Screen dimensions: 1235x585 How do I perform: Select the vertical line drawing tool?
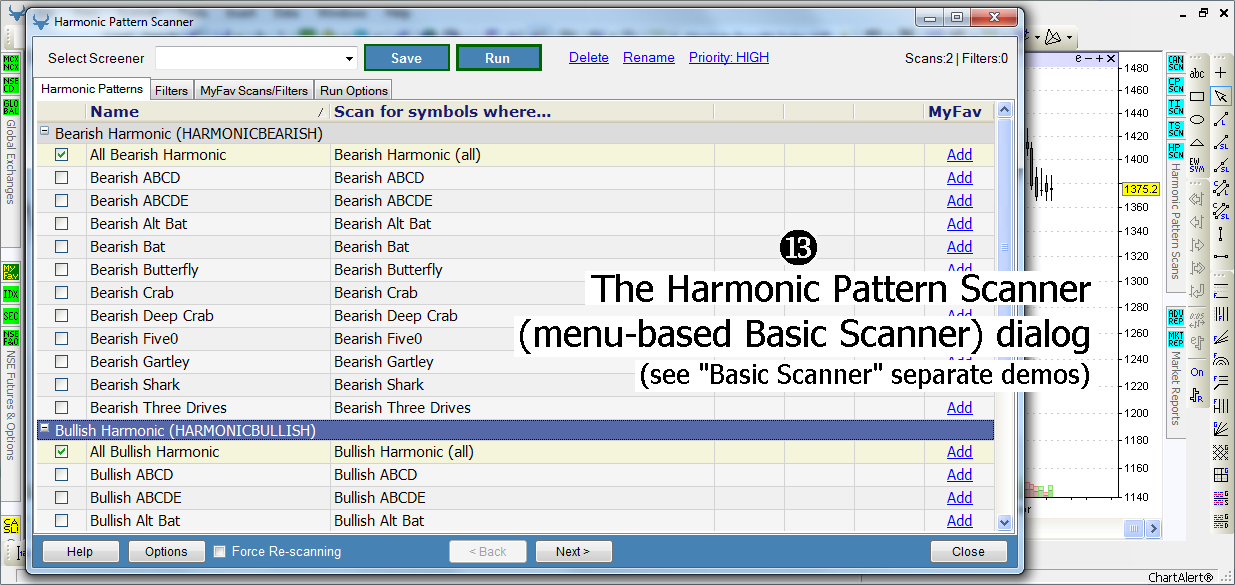(x=1221, y=234)
